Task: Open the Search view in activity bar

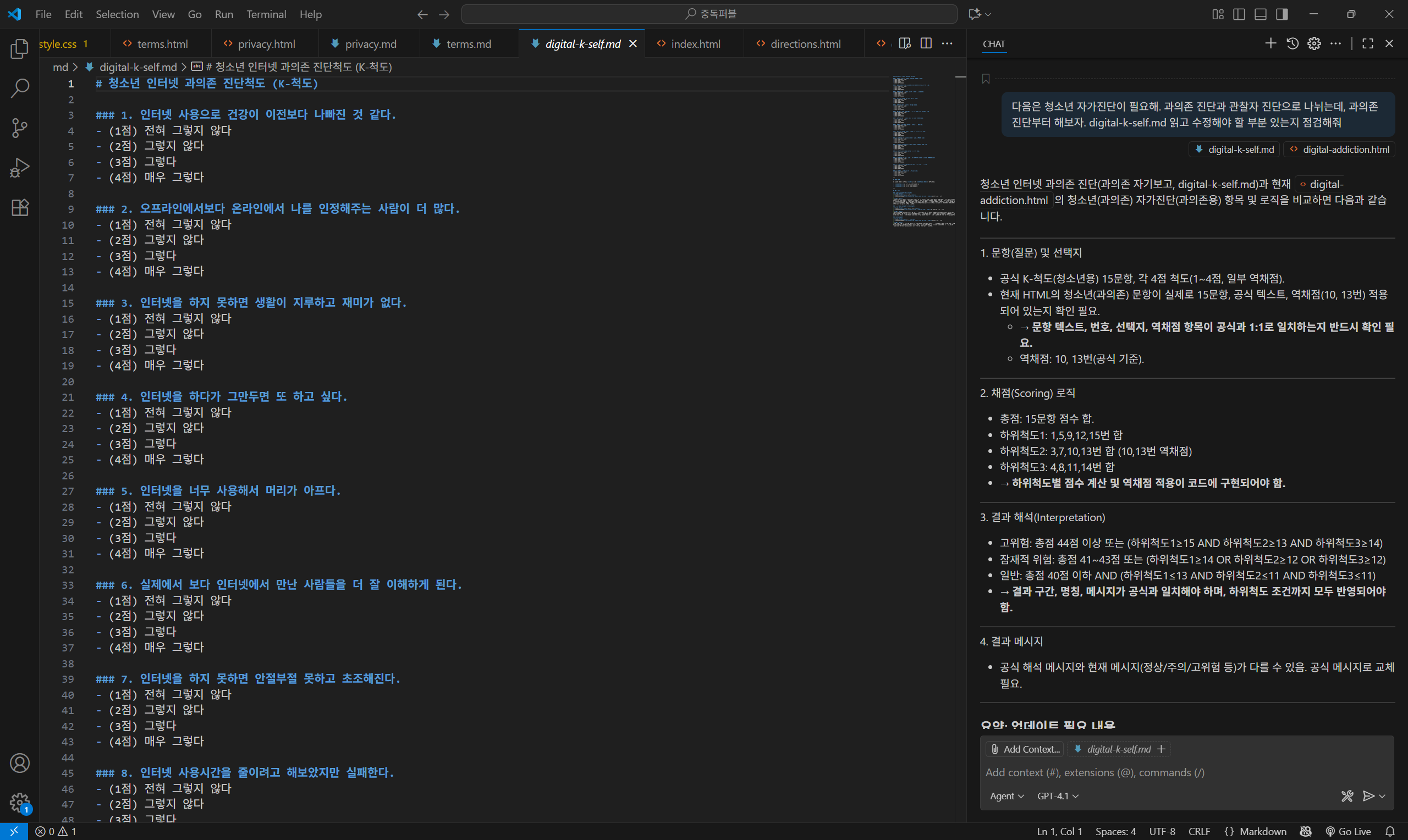Action: point(20,89)
